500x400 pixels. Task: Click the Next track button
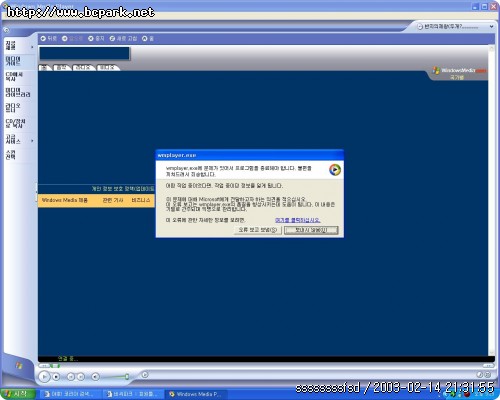[81, 377]
